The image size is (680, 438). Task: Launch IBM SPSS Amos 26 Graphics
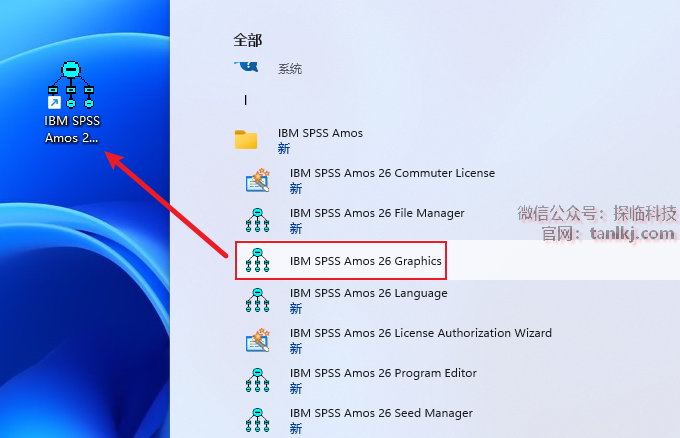[366, 261]
